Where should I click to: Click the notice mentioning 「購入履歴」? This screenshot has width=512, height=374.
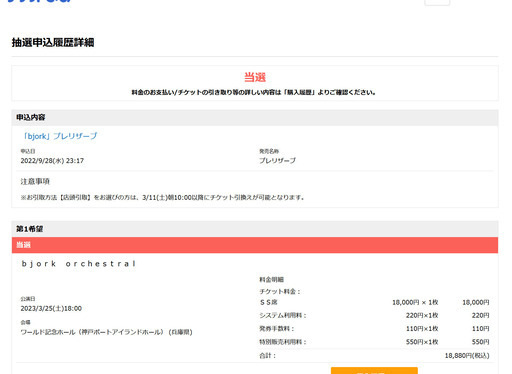click(x=254, y=92)
